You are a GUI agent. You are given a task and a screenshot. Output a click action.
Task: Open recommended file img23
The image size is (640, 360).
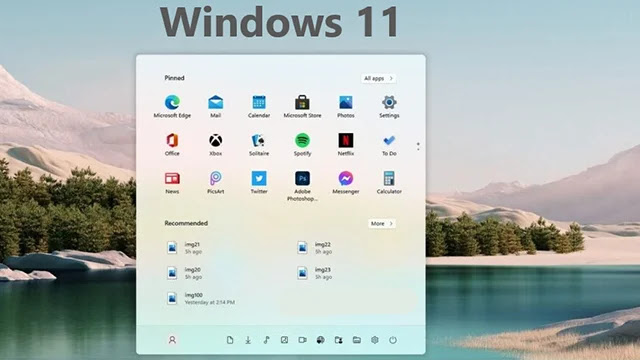[315, 273]
